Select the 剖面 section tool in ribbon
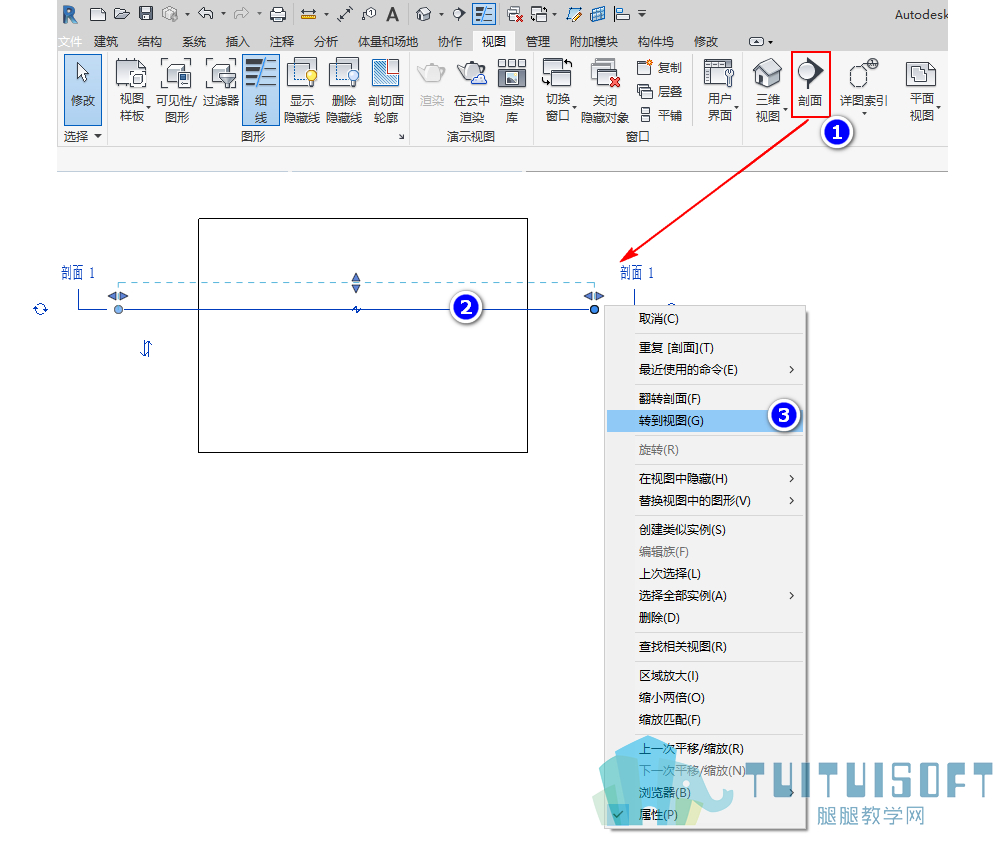The image size is (1006, 843). pyautogui.click(x=810, y=83)
